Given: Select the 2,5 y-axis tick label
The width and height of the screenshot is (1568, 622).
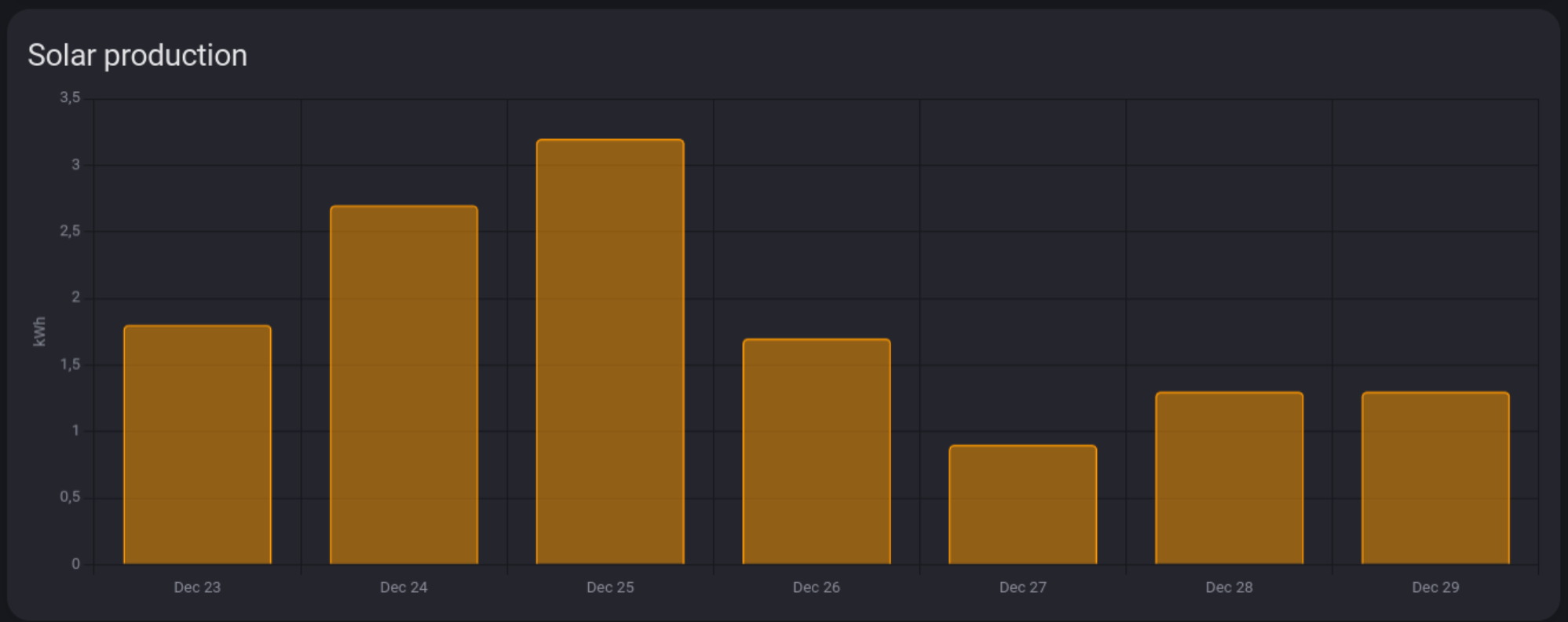Looking at the screenshot, I should pos(70,231).
